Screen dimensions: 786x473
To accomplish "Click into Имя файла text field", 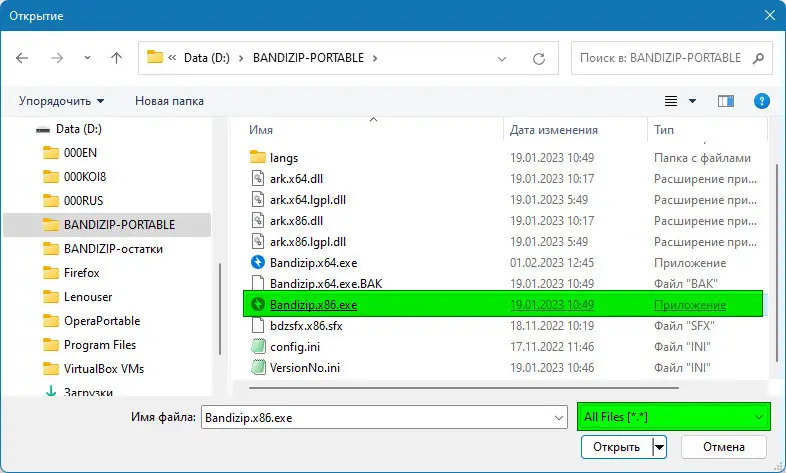I will 376,417.
